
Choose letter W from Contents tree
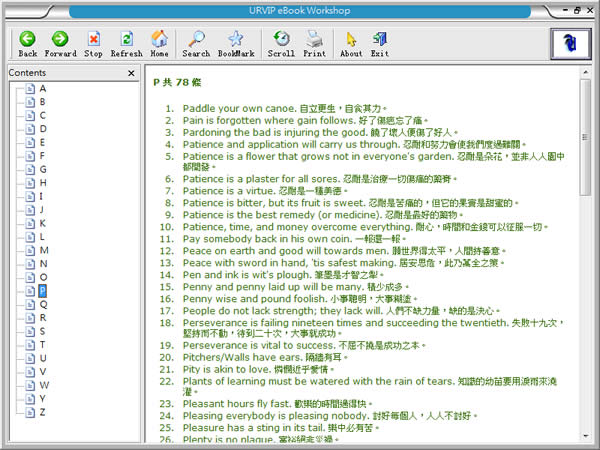tap(44, 385)
